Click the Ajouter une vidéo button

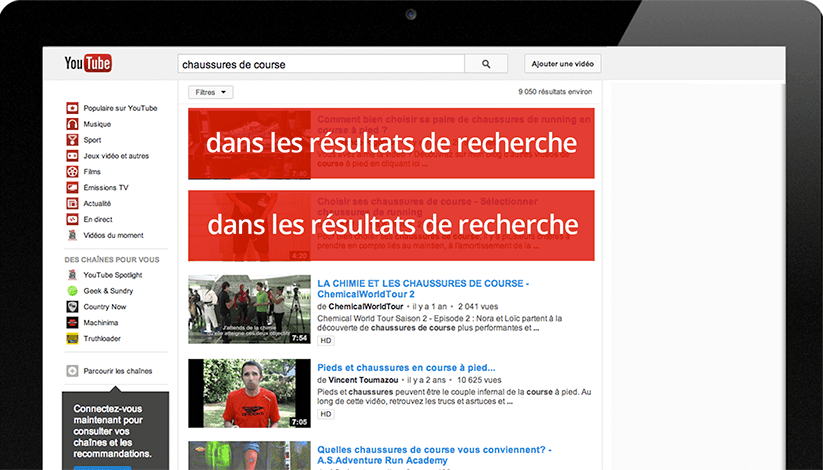tap(563, 64)
